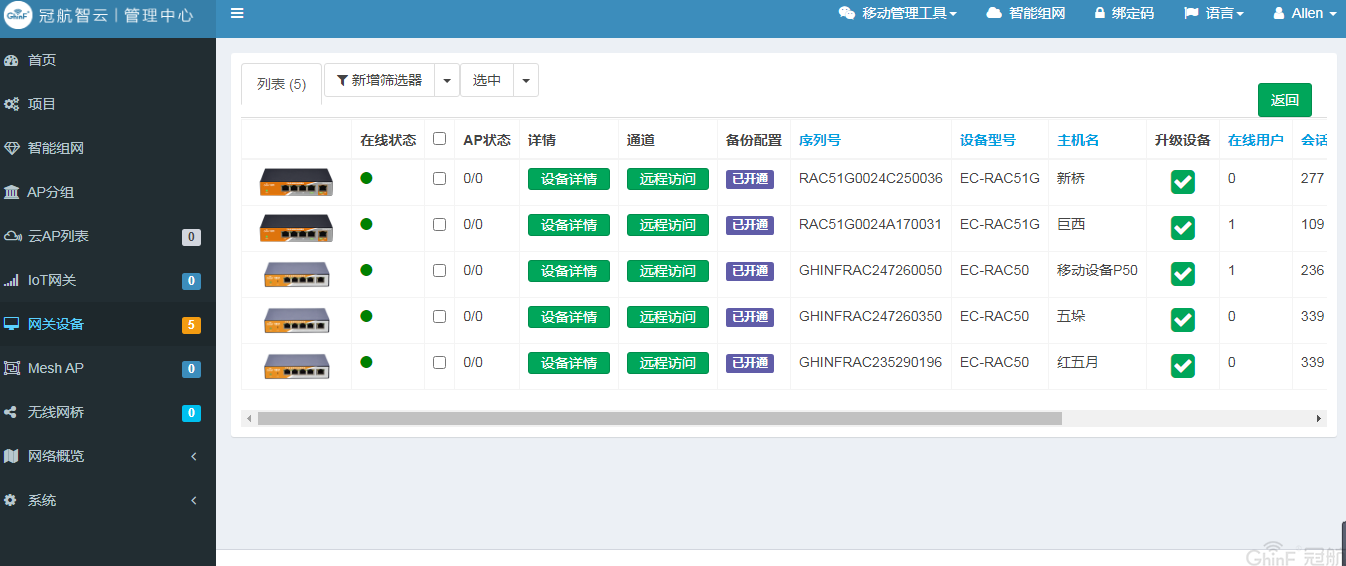Click 已开通 badge for 移动设备P50

point(750,271)
